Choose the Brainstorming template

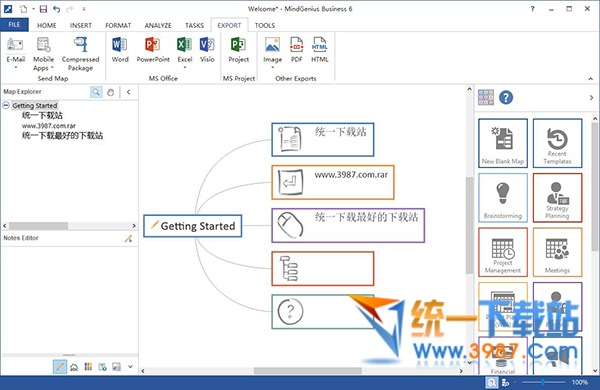click(503, 198)
